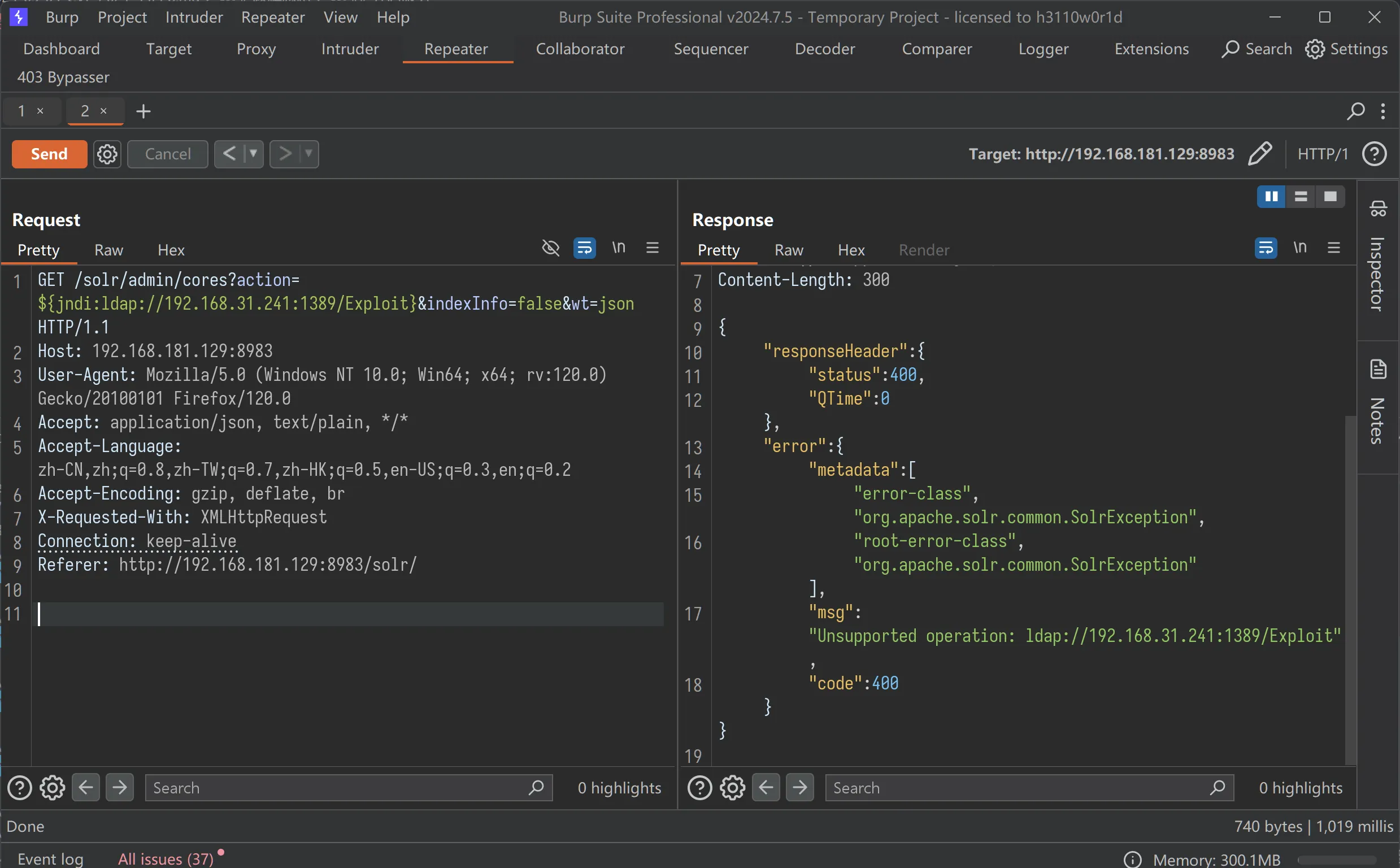Open the Repeater help question icon
The height and width of the screenshot is (868, 1400).
[1375, 154]
